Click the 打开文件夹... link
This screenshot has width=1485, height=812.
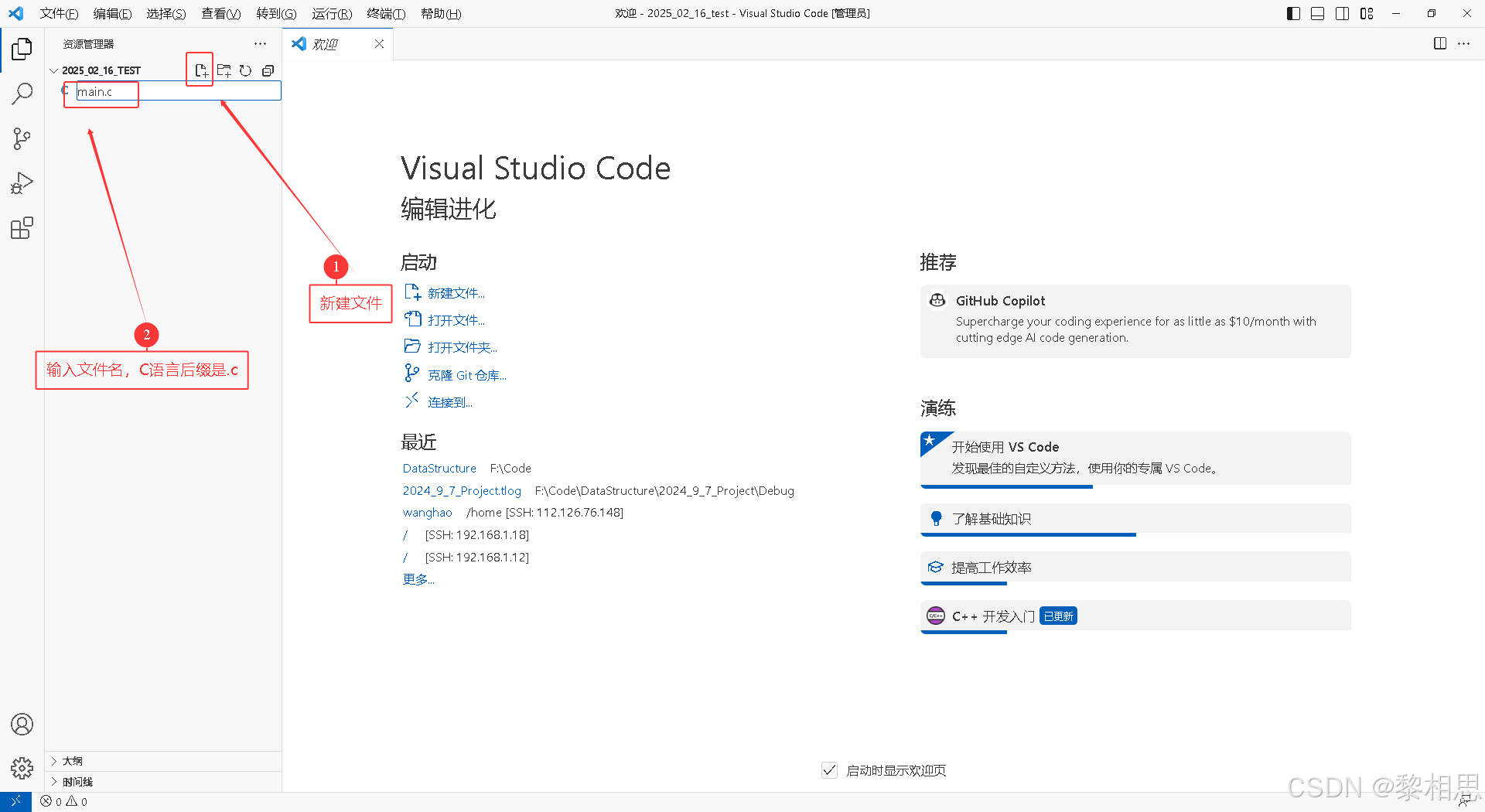coord(463,347)
